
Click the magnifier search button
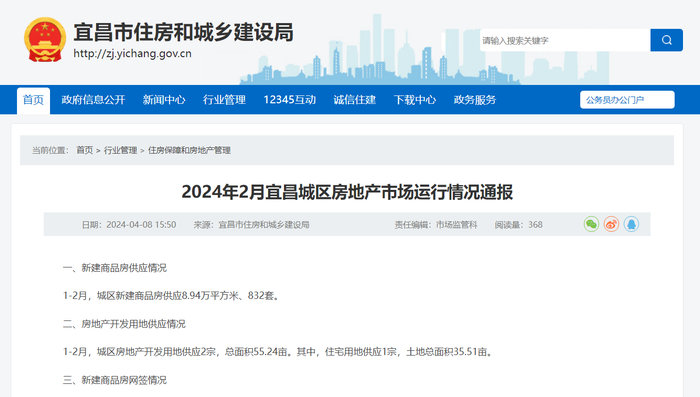[x=666, y=40]
